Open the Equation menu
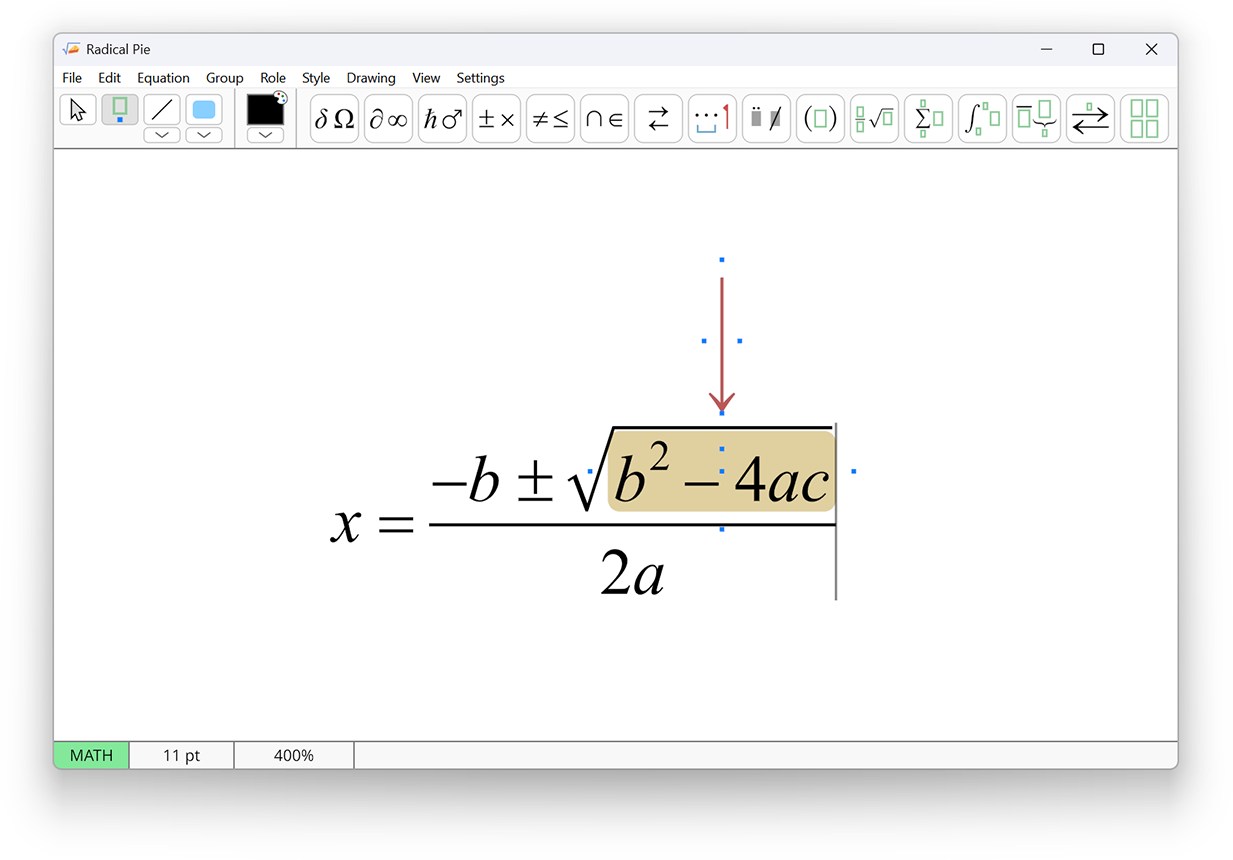 point(163,77)
